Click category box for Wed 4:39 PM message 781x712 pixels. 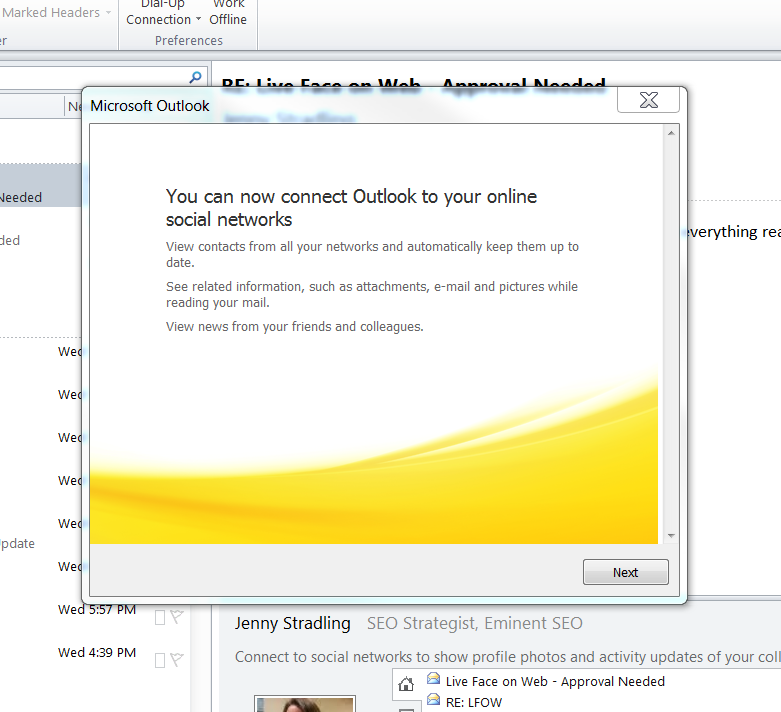(160, 660)
